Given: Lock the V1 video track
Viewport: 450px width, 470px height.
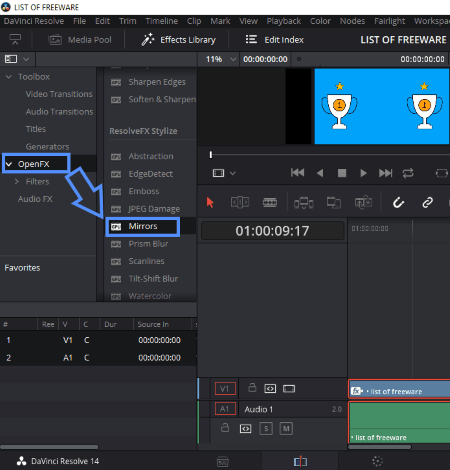Looking at the screenshot, I should click(x=252, y=388).
